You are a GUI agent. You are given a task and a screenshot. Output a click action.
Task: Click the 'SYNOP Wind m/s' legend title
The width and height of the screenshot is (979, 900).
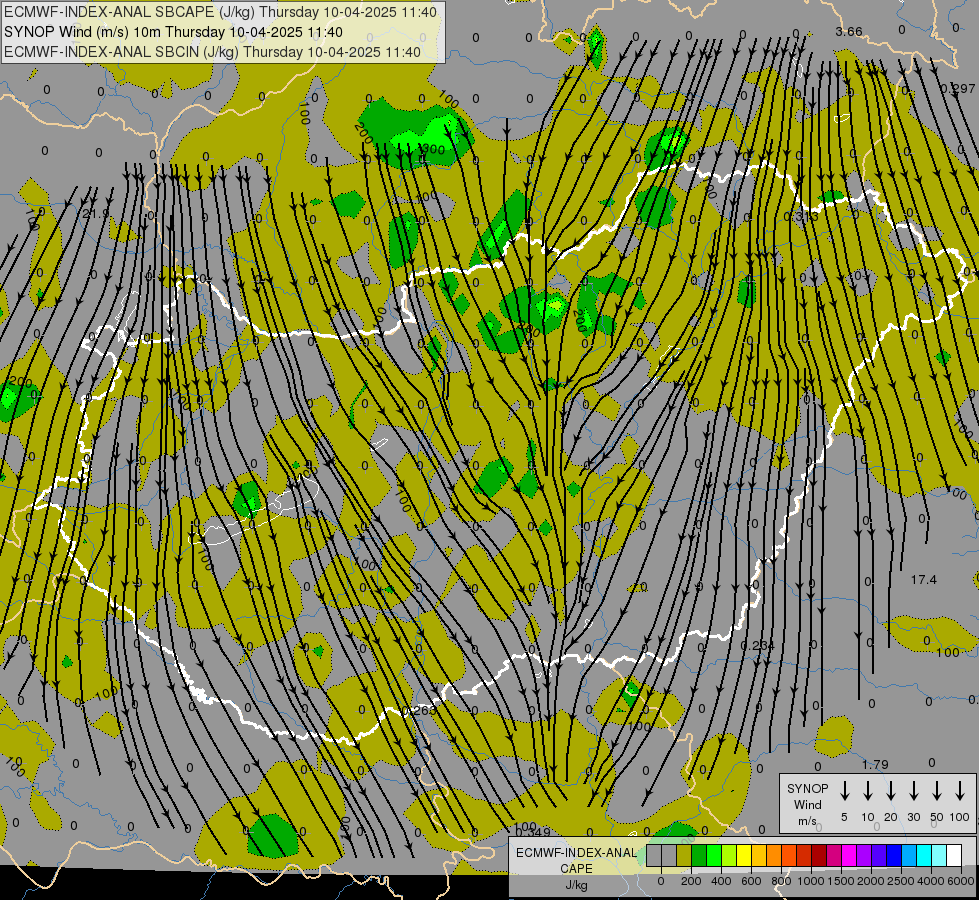[x=807, y=804]
